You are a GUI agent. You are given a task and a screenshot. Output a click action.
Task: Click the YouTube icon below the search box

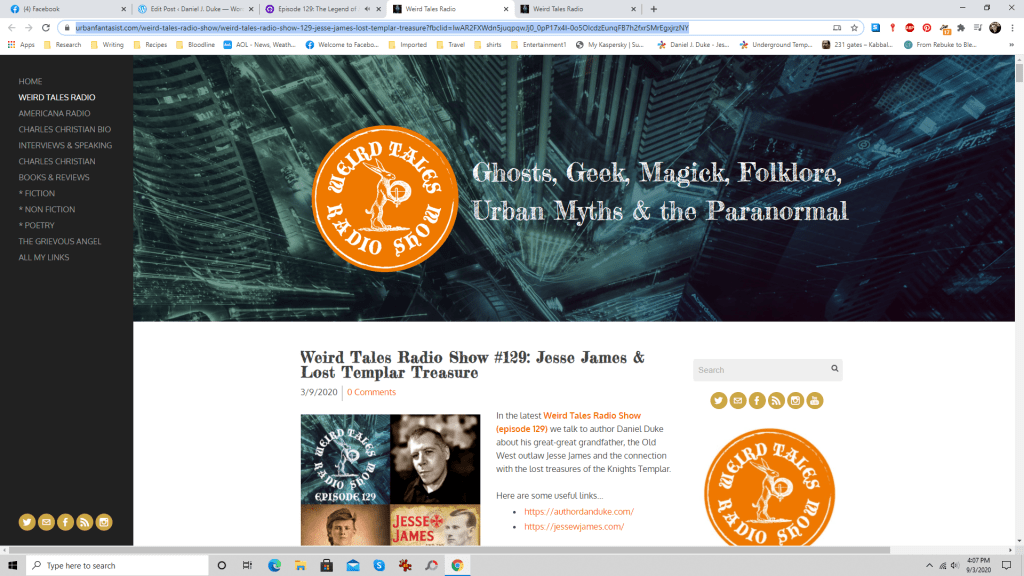[x=815, y=401]
